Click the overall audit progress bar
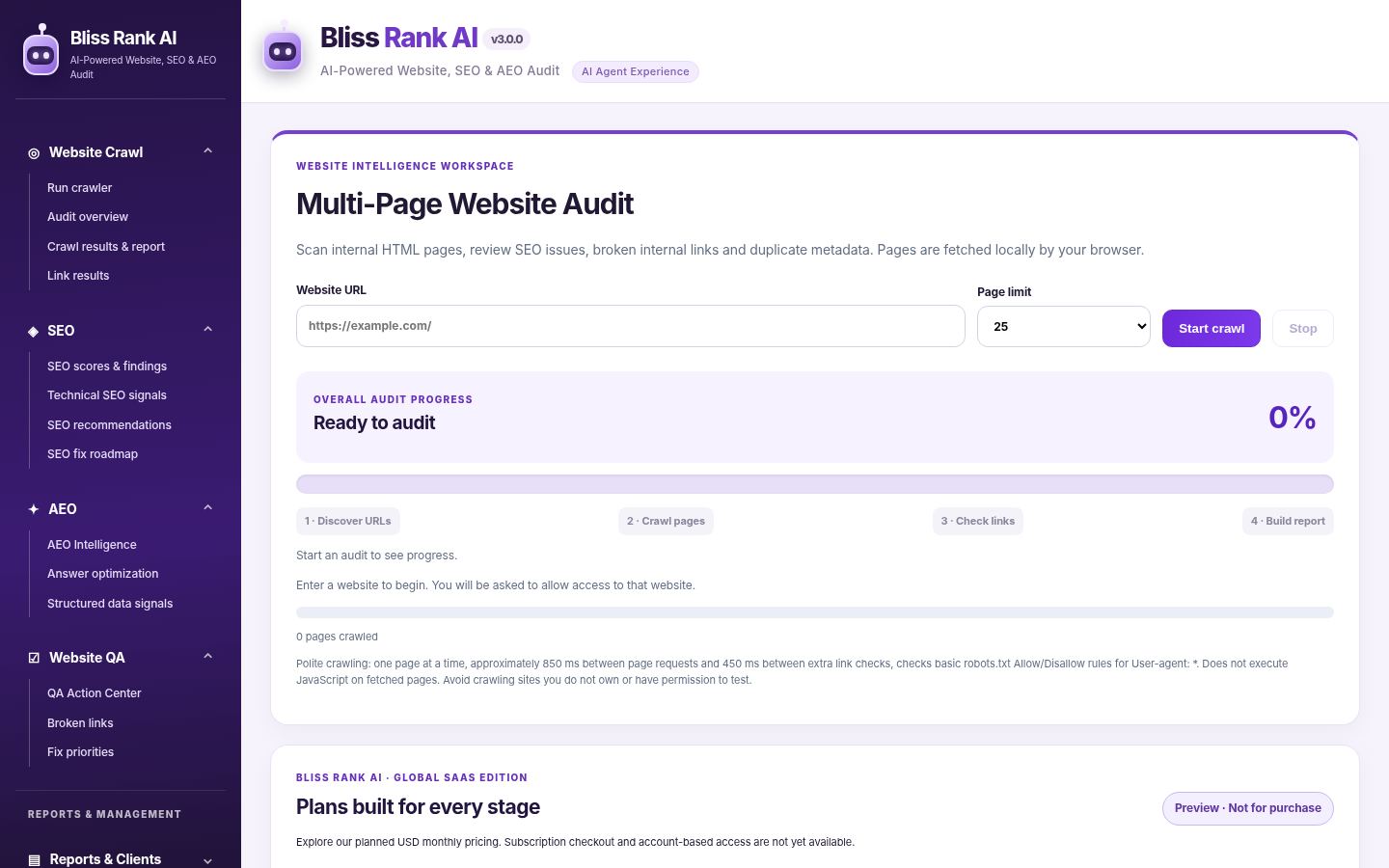The width and height of the screenshot is (1389, 868). (x=815, y=484)
